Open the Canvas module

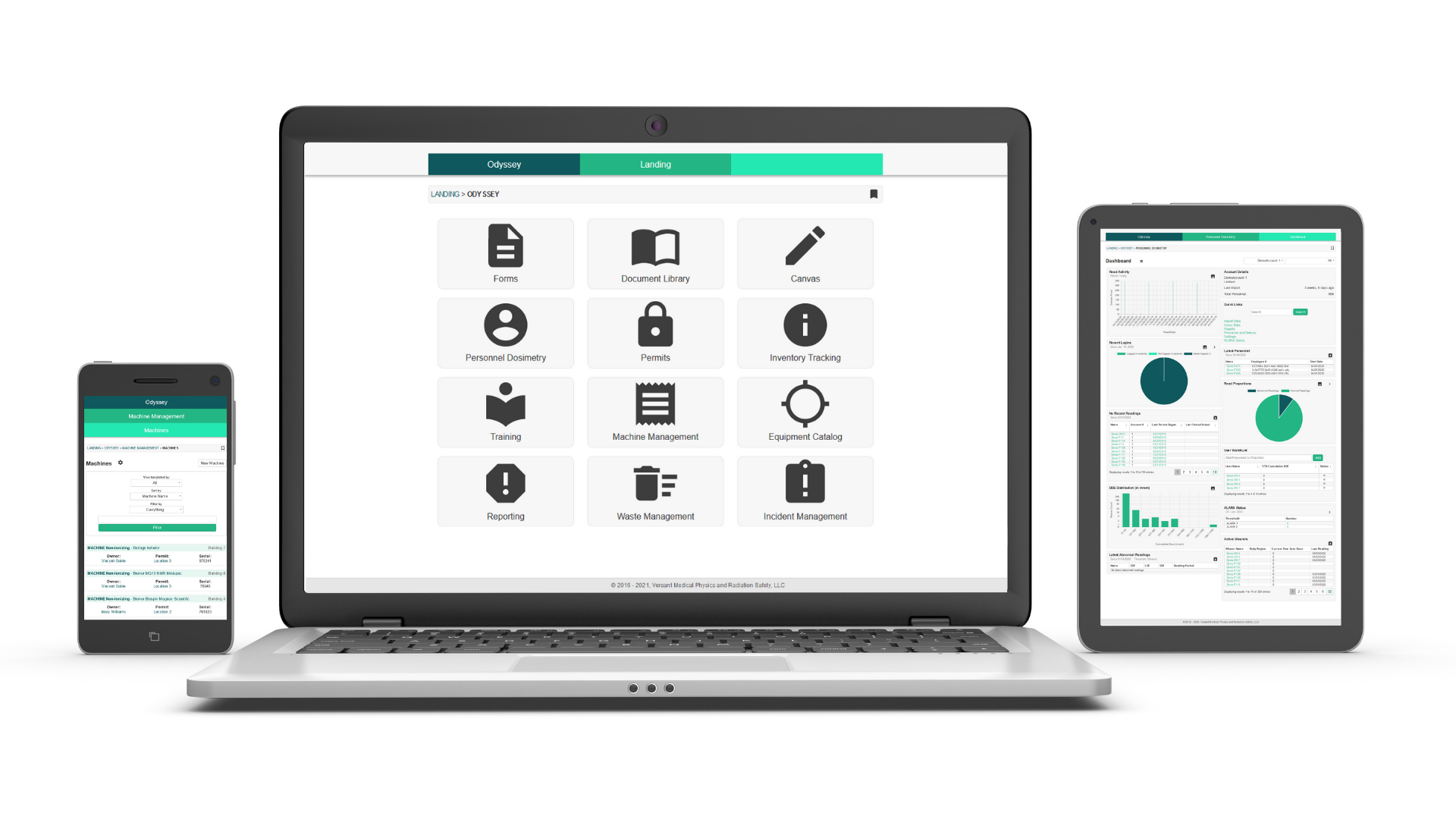point(806,253)
